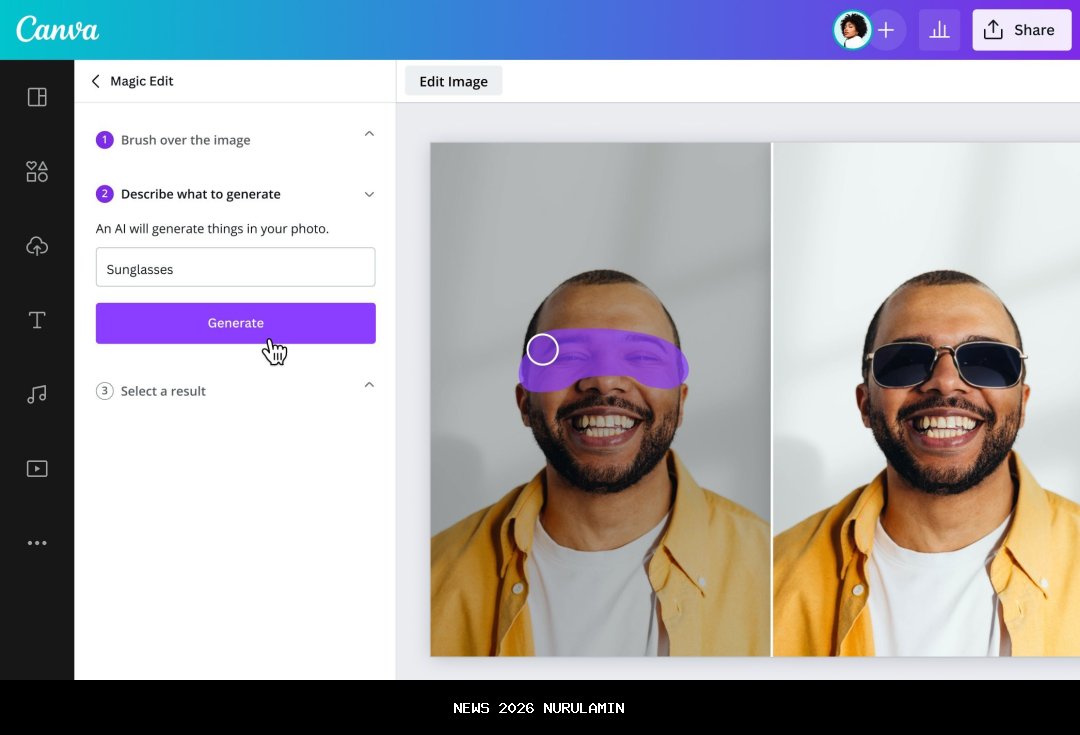Expand the Select a result section
Viewport: 1080px width, 735px height.
370,384
